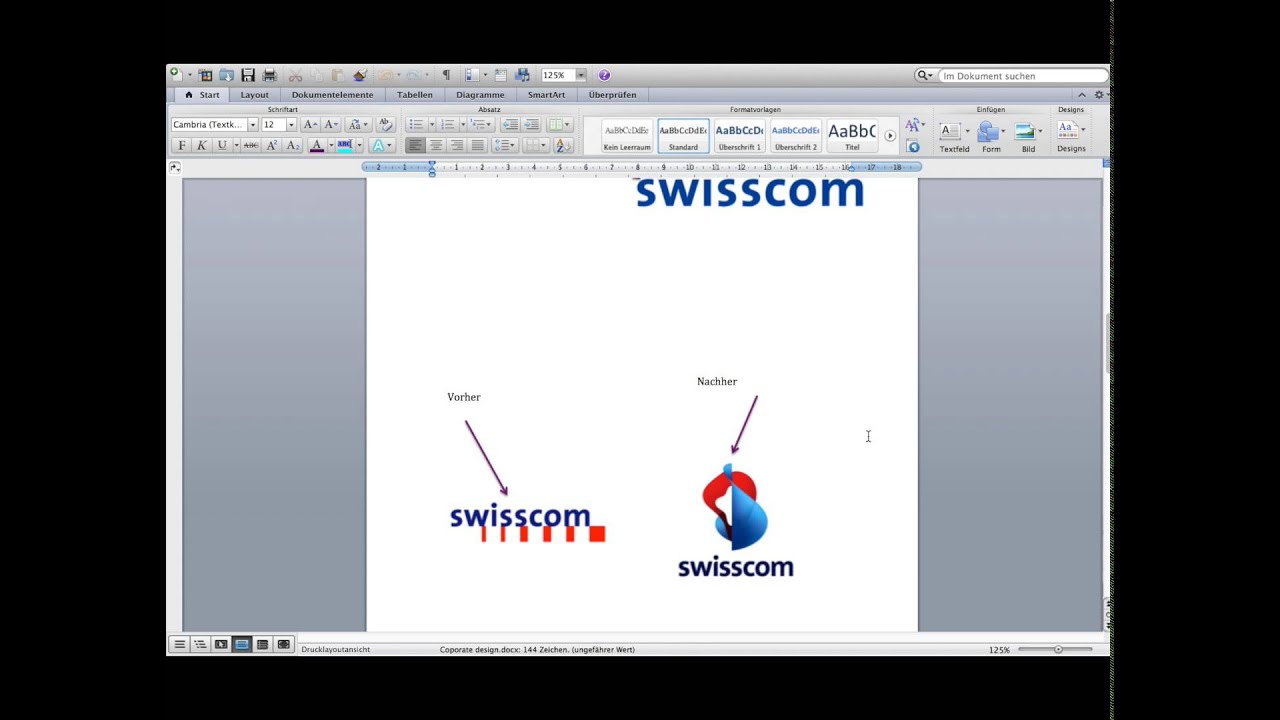Apply superscript formatting

tap(271, 145)
